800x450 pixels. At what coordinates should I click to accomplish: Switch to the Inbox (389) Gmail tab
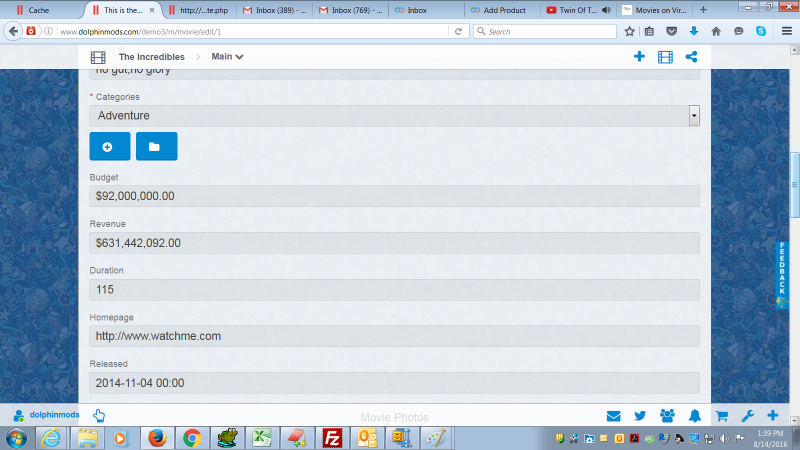[x=276, y=10]
